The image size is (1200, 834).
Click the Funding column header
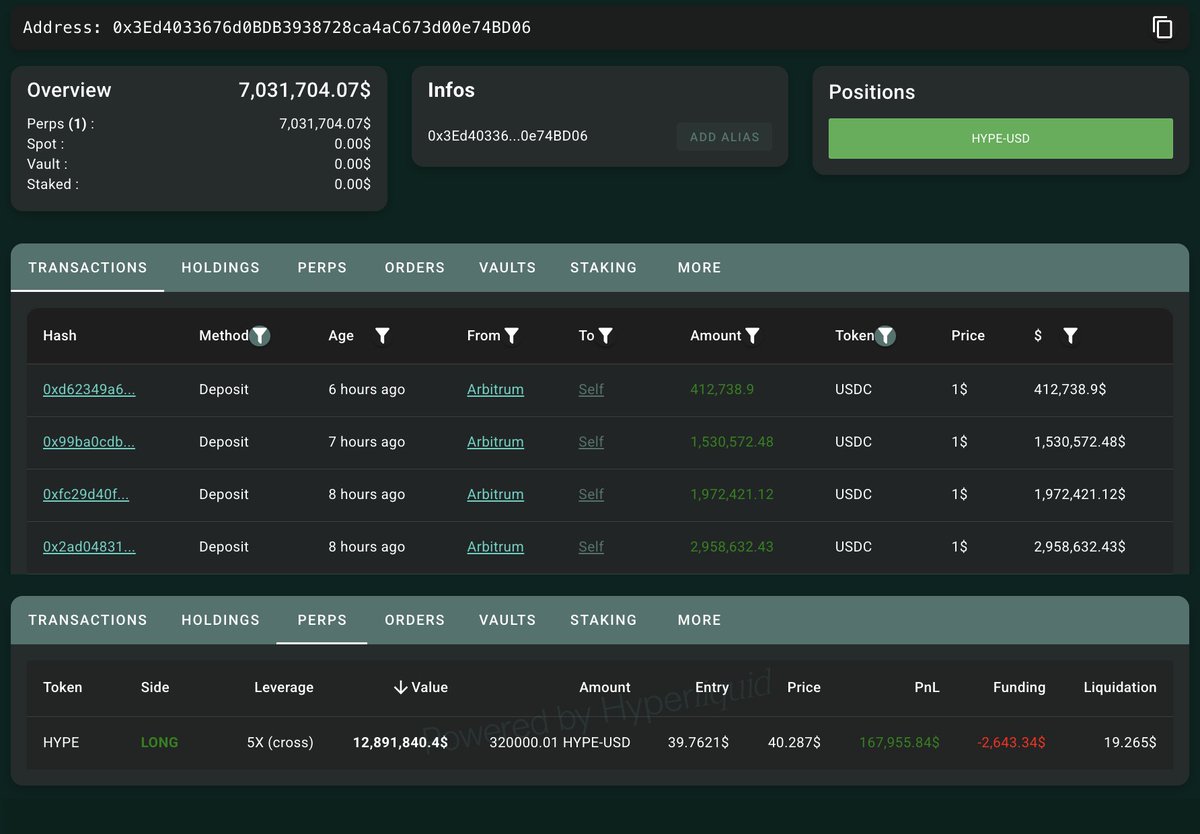pos(1019,687)
